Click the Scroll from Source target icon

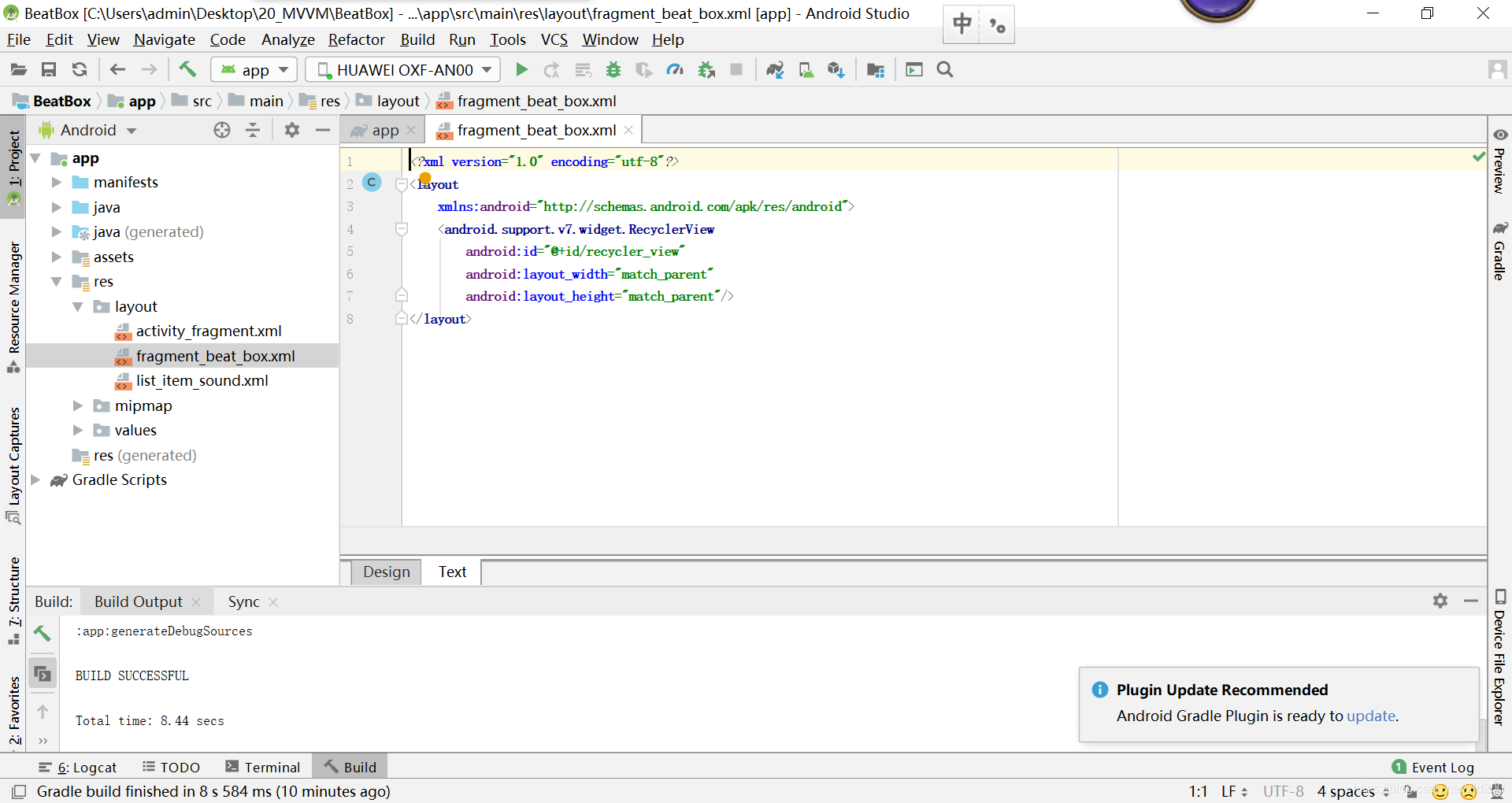[222, 130]
